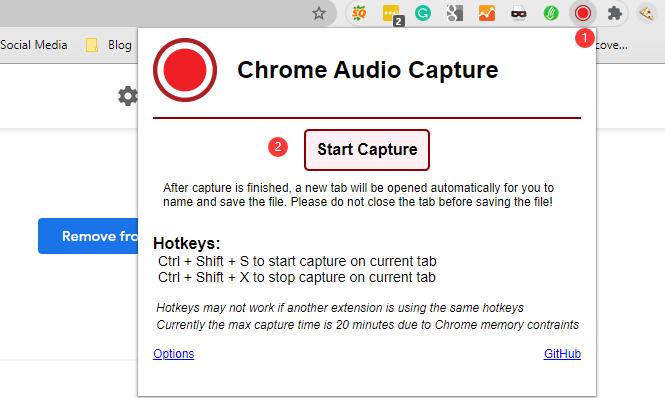Click the 20 minutes max capture note
Viewport: 665px width, 398px height.
367,325
